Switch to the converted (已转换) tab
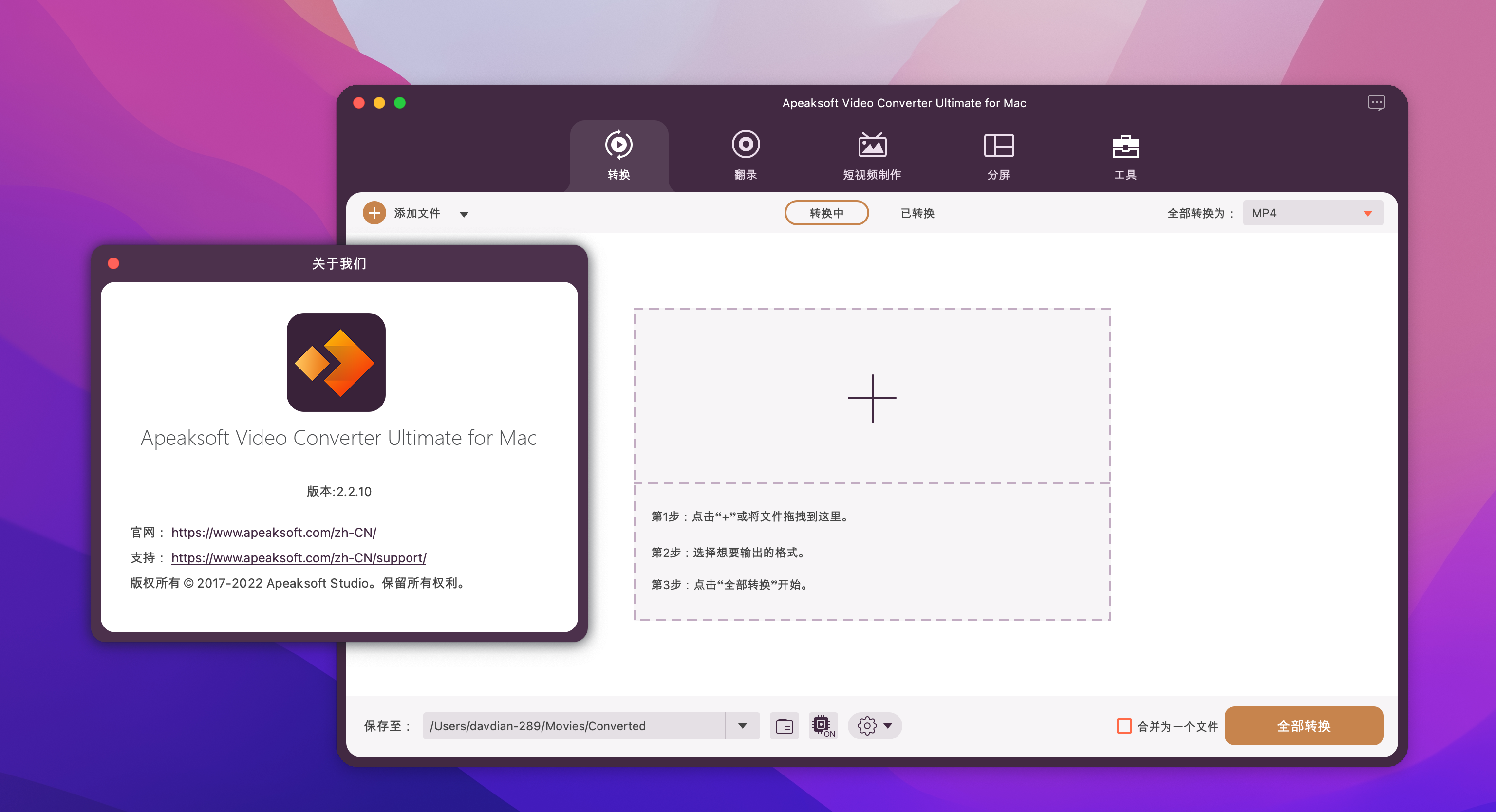Viewport: 1496px width, 812px height. tap(917, 213)
